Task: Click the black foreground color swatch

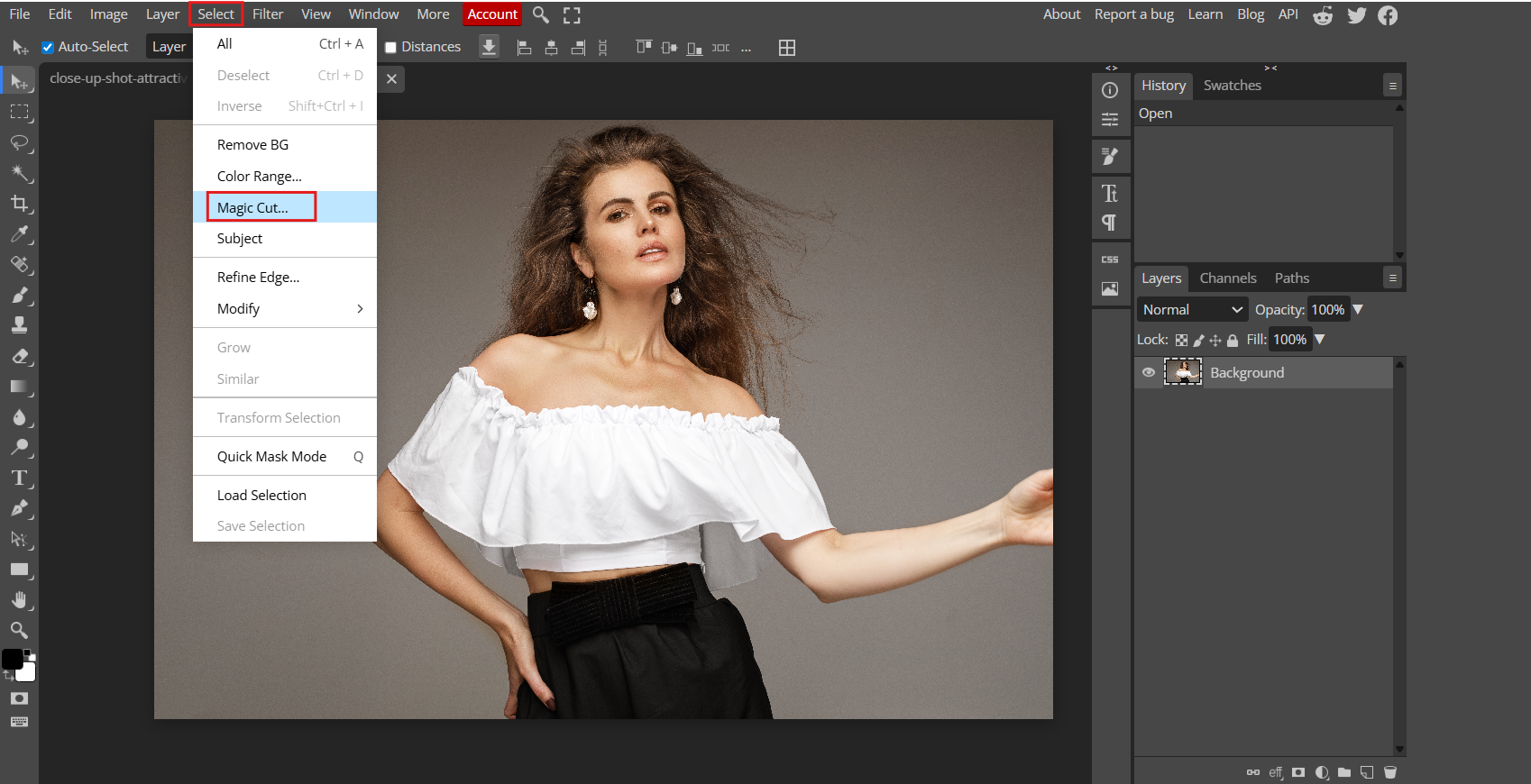Action: pyautogui.click(x=12, y=659)
